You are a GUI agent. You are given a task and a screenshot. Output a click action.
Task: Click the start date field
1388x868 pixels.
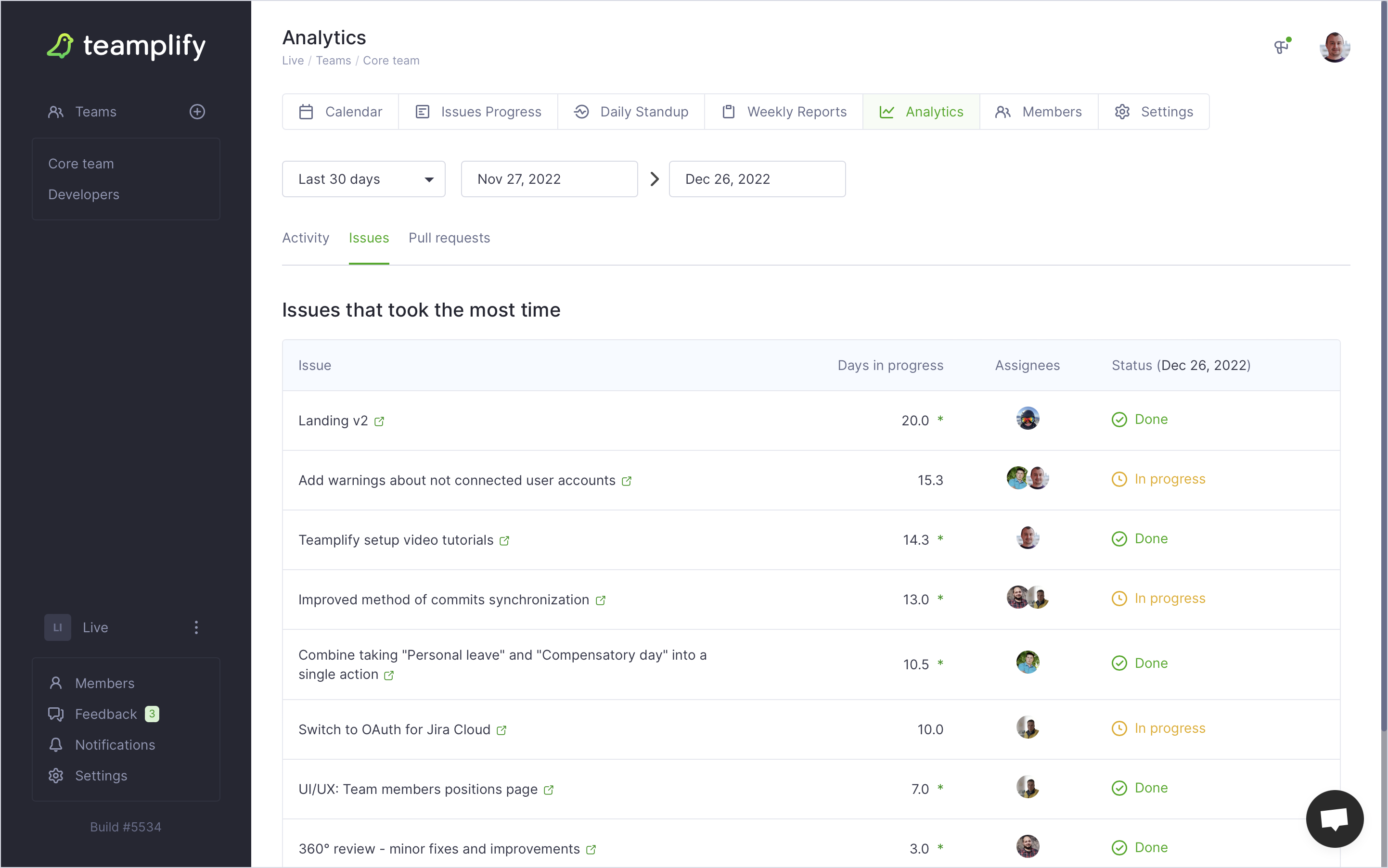coord(548,179)
